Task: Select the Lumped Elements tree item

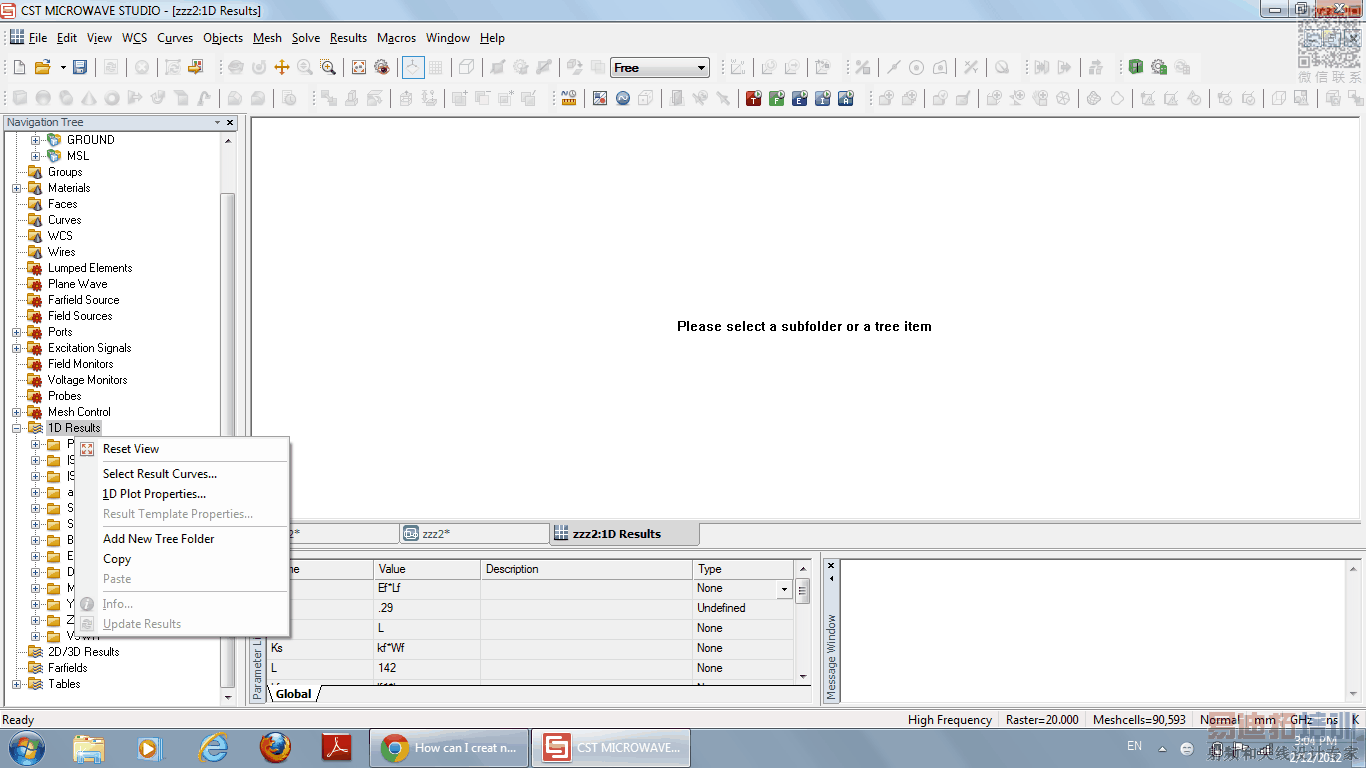Action: [x=90, y=268]
